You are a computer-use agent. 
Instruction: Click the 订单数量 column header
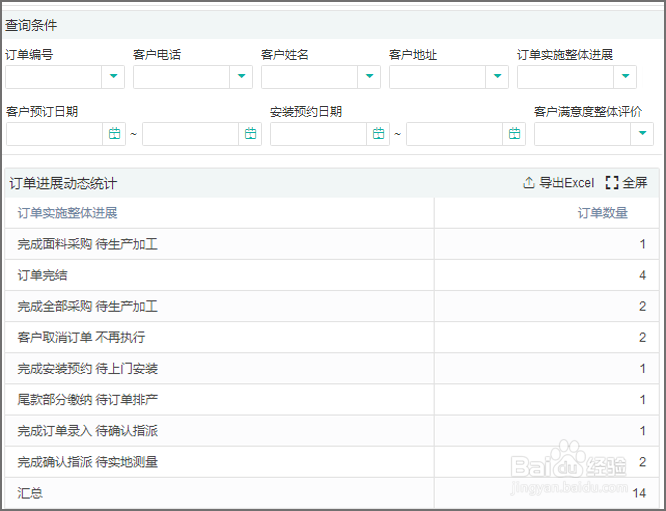coord(603,213)
